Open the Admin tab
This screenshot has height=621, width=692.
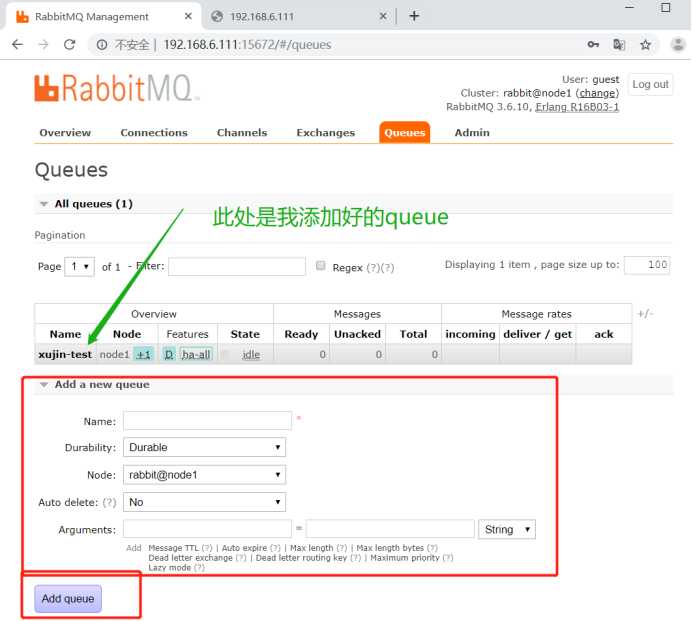click(472, 132)
